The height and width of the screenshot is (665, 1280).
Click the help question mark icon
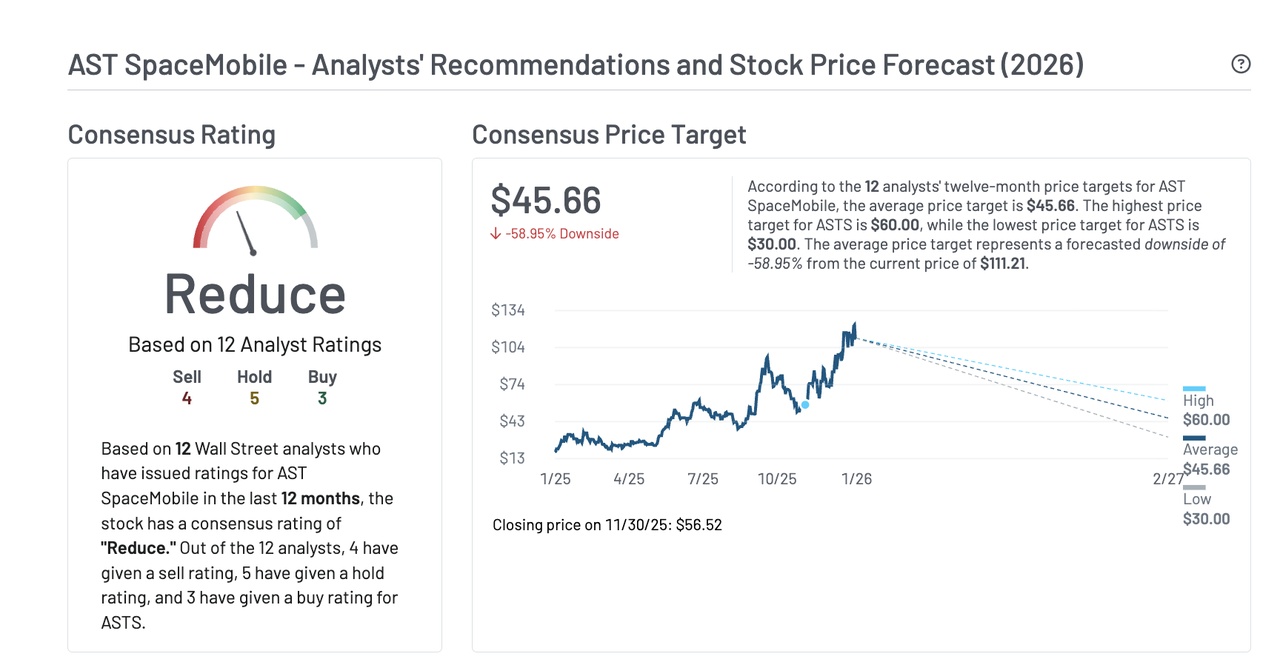pyautogui.click(x=1241, y=64)
